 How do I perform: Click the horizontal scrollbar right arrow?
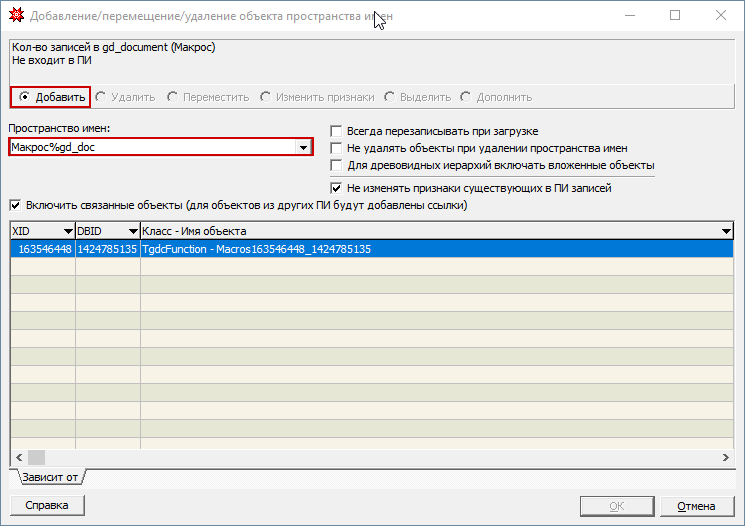(x=726, y=457)
